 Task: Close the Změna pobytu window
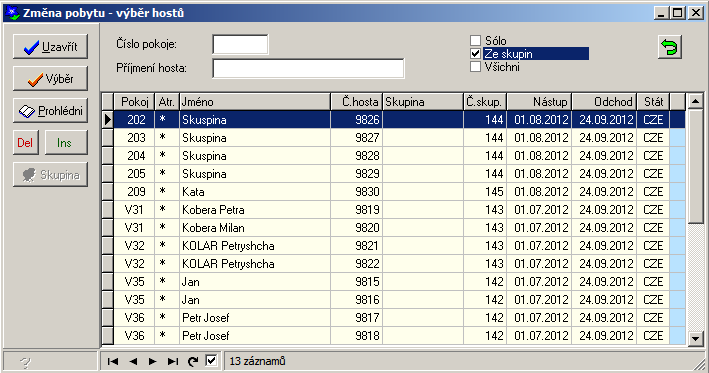[x=695, y=13]
